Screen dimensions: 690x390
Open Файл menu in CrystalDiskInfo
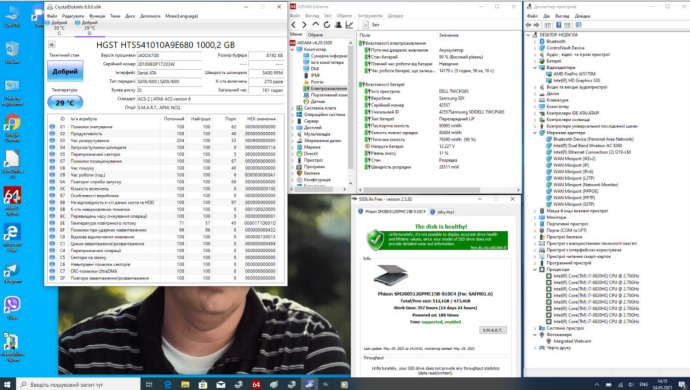click(52, 16)
